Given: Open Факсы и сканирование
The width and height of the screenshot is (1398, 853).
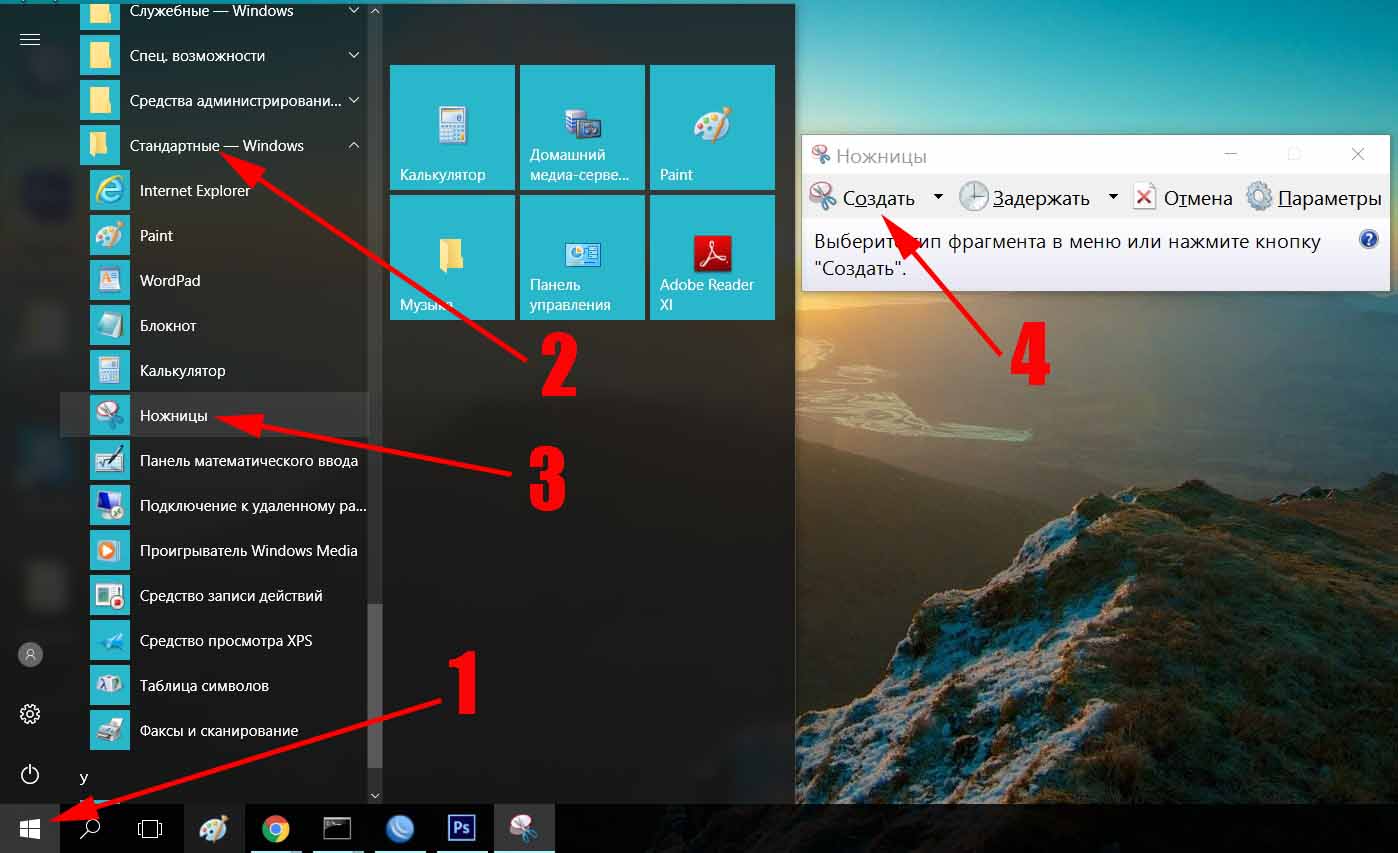Looking at the screenshot, I should pyautogui.click(x=214, y=730).
